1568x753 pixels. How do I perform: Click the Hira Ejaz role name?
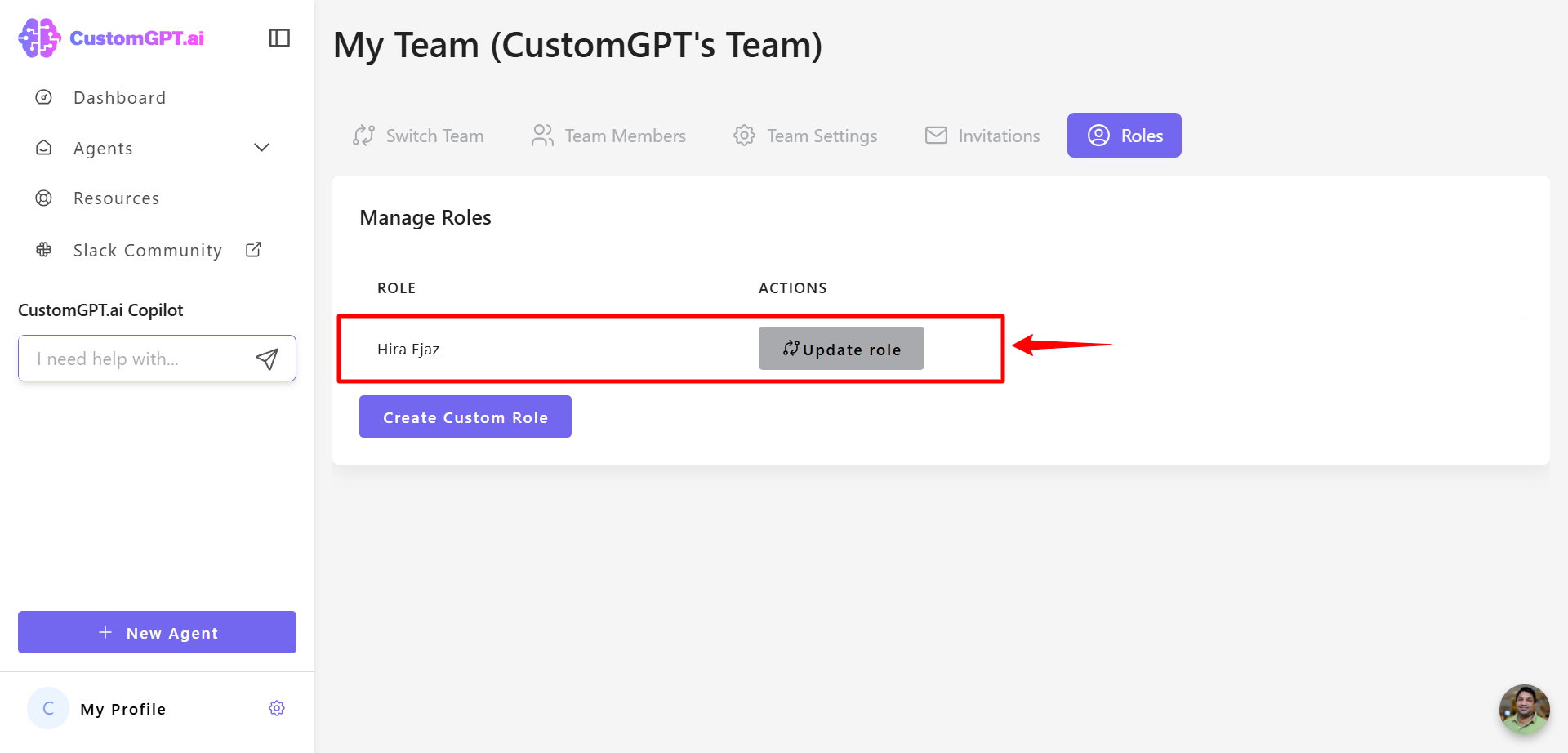408,350
